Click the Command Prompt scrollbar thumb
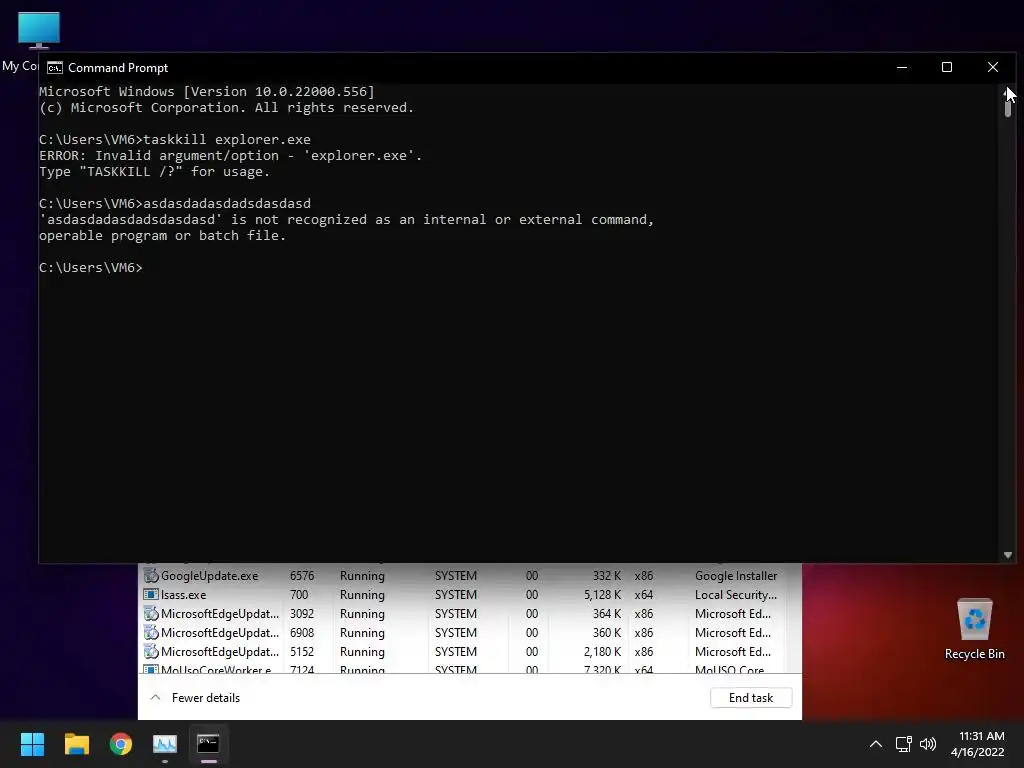The width and height of the screenshot is (1024, 768). tap(1008, 108)
